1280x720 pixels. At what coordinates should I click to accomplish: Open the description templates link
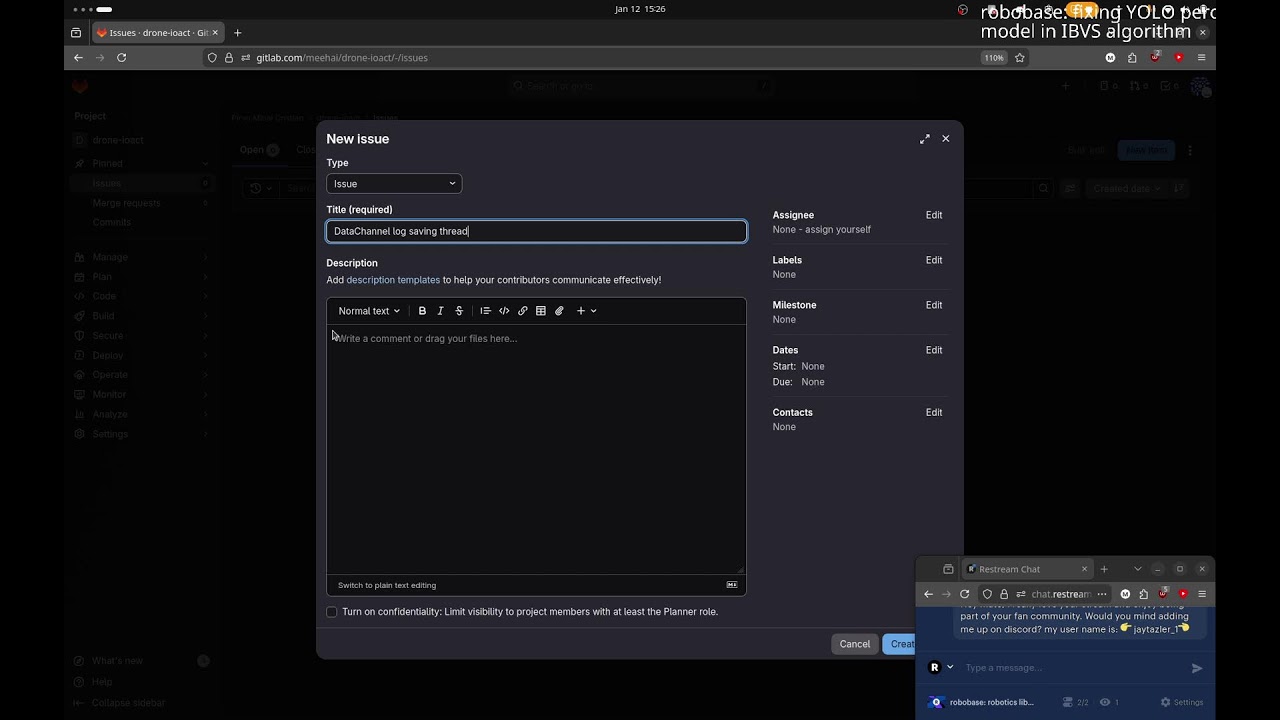coord(393,280)
